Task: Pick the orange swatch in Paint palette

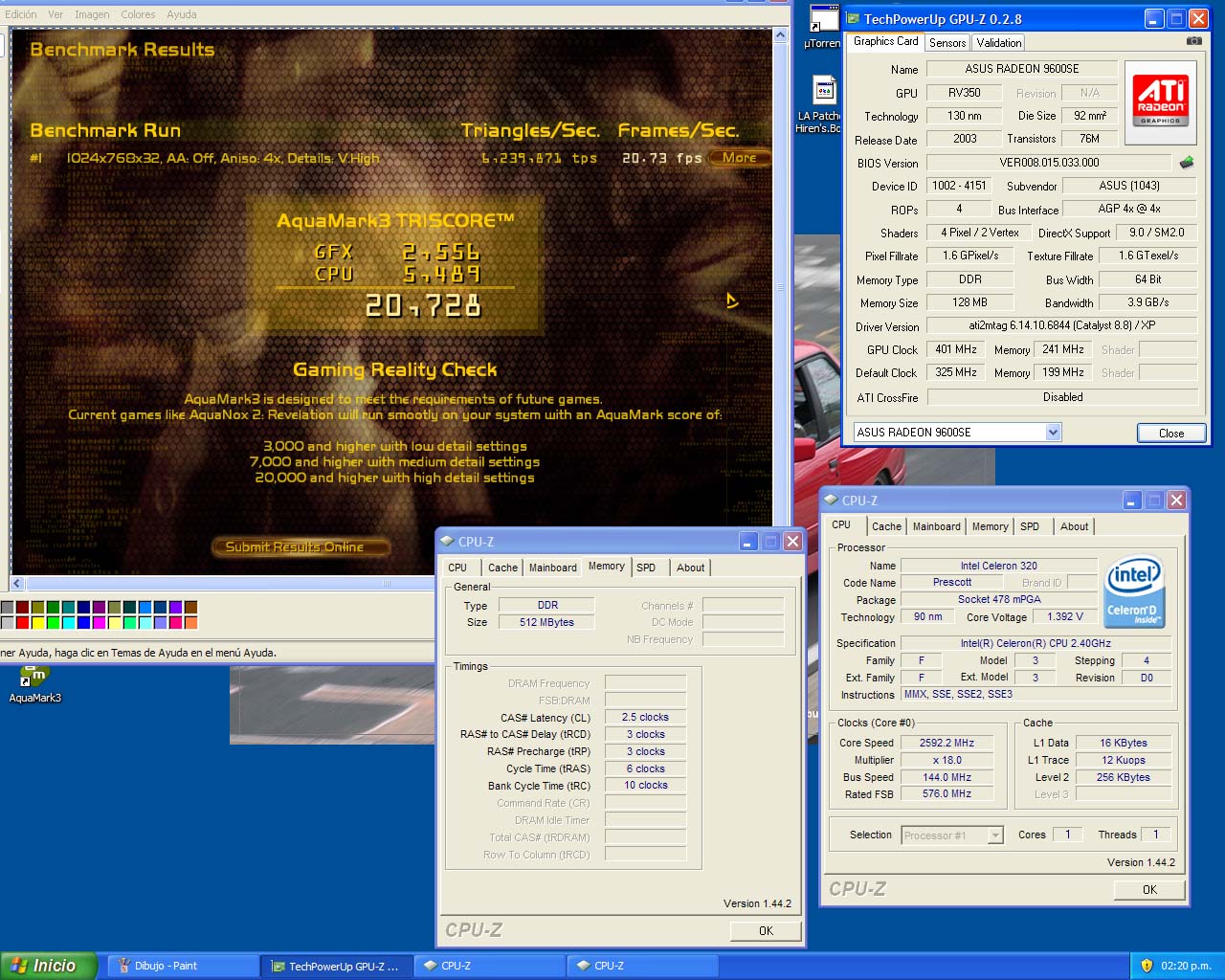Action: tap(191, 623)
